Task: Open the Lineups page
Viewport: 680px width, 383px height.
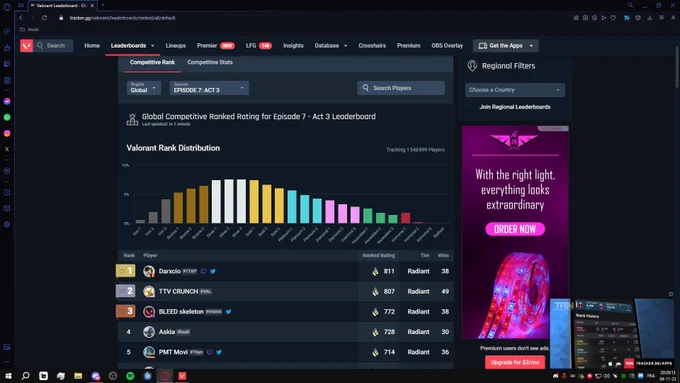Action: point(176,46)
